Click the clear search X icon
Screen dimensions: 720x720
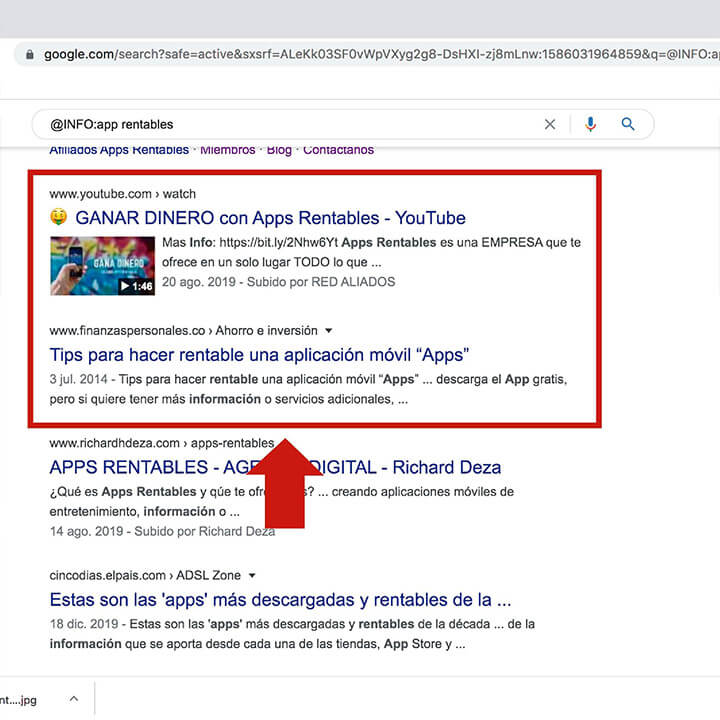click(550, 125)
